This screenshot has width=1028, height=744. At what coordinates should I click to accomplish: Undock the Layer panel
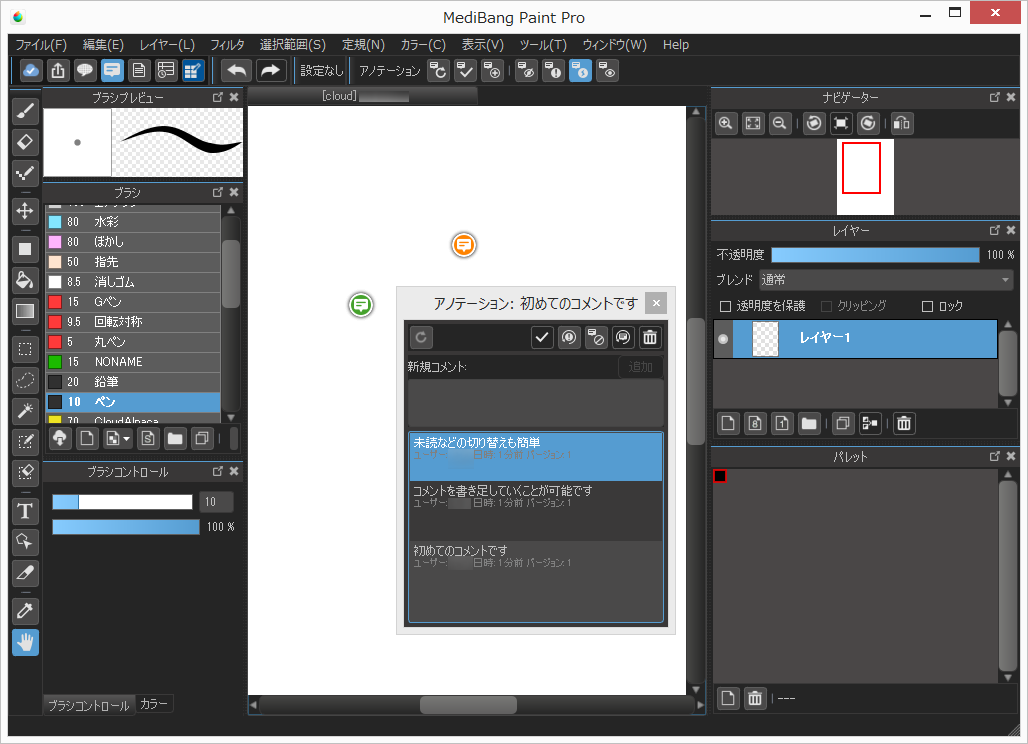click(995, 230)
